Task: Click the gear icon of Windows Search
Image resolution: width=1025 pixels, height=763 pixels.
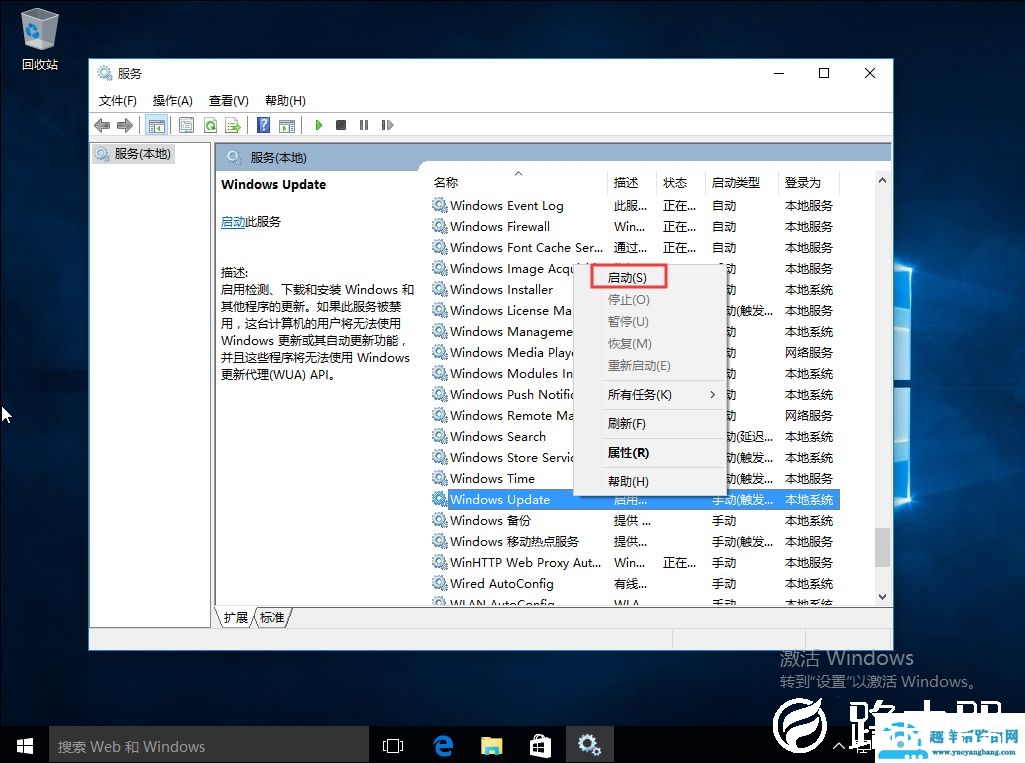Action: pos(439,436)
